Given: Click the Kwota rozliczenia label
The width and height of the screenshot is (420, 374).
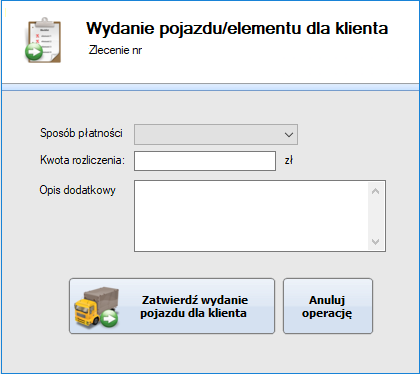Looking at the screenshot, I should coord(82,160).
